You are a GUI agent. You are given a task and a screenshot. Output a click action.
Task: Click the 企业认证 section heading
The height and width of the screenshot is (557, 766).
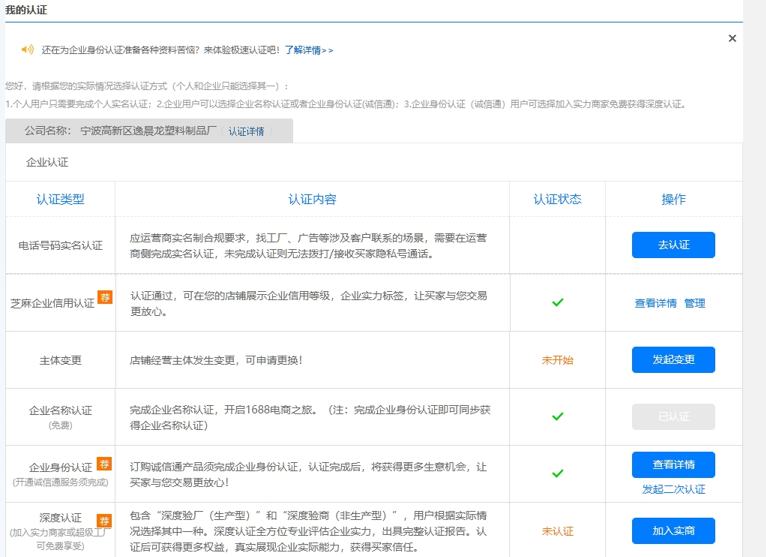pyautogui.click(x=47, y=162)
